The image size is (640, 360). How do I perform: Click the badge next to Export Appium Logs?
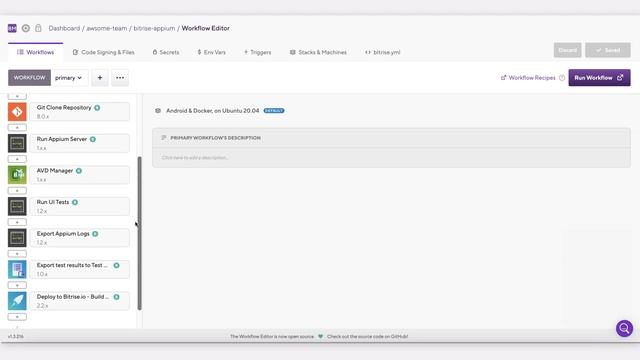click(x=95, y=234)
